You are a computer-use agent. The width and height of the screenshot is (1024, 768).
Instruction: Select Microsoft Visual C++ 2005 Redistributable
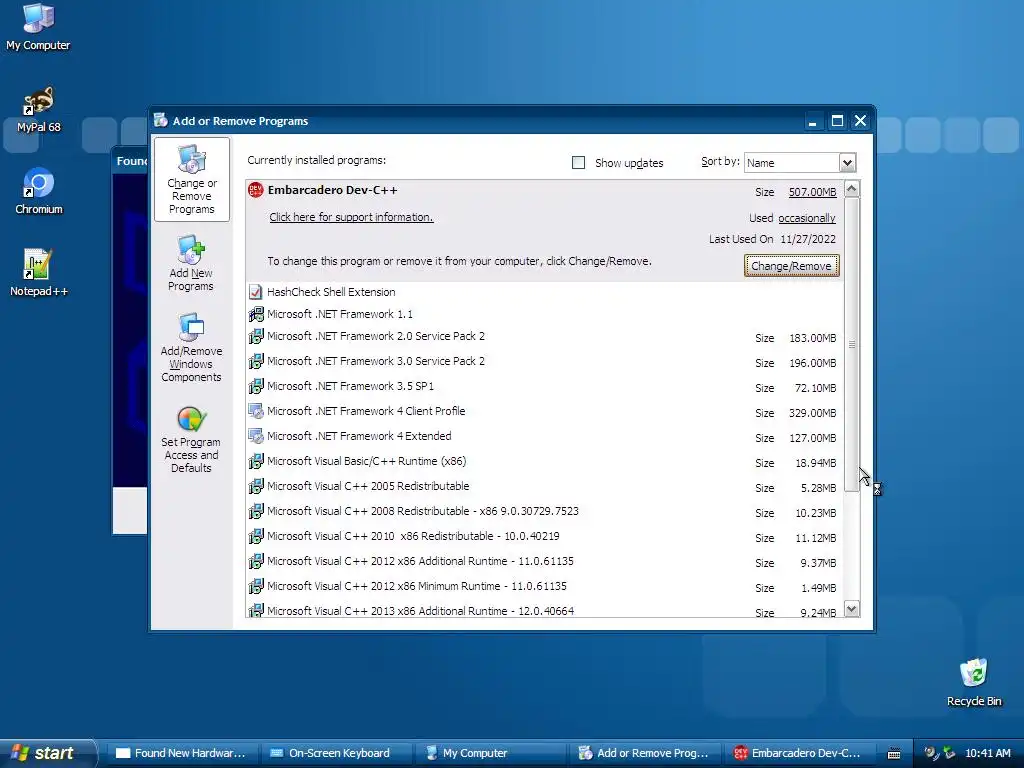click(x=545, y=487)
